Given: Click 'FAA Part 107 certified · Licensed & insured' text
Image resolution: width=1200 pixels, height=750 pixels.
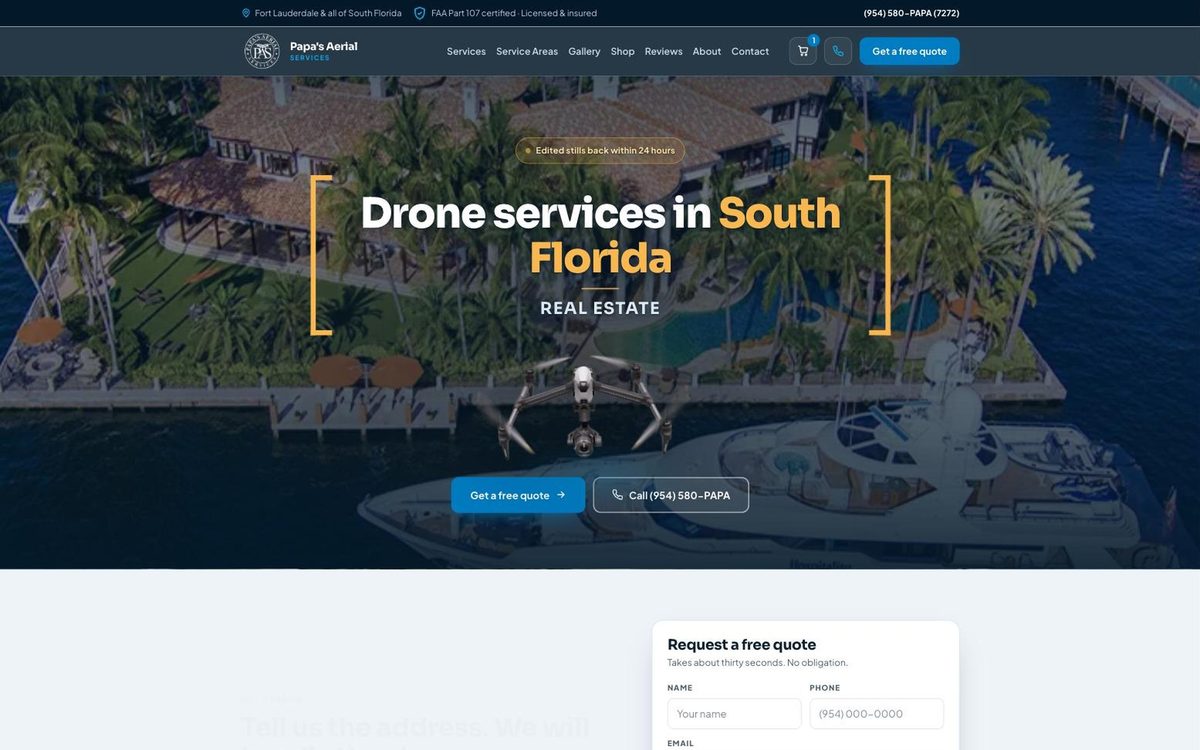Looking at the screenshot, I should click(514, 13).
